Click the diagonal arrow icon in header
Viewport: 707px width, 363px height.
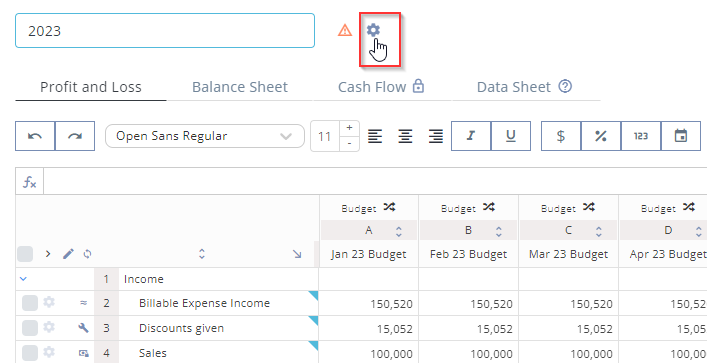tap(297, 254)
